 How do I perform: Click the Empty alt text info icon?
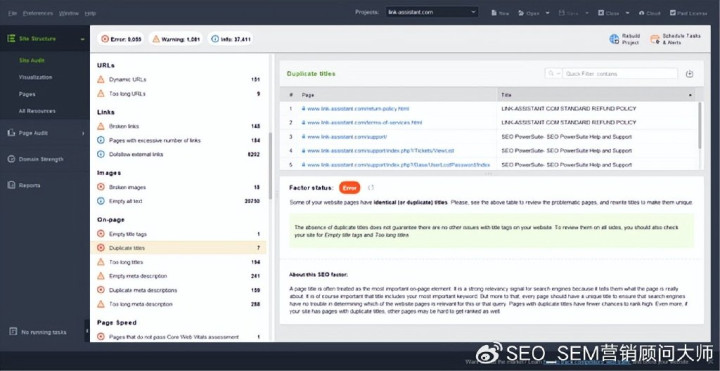[x=101, y=201]
